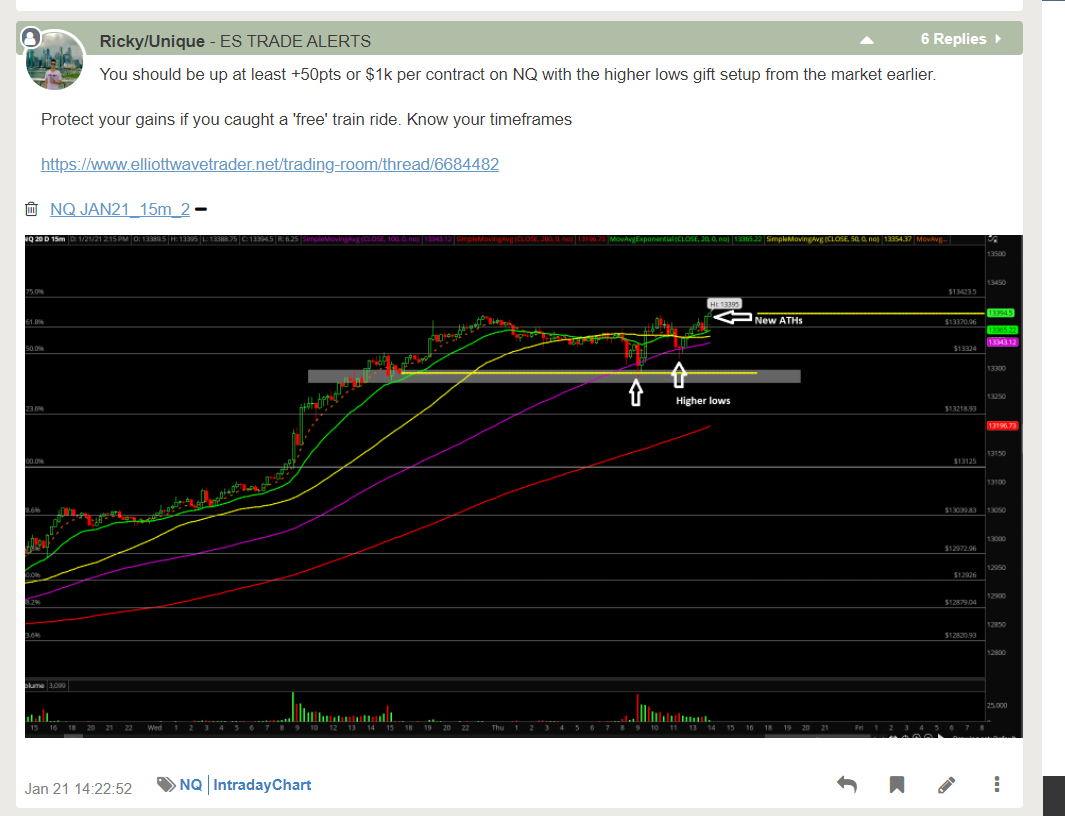Click the ES TRADE ALERTS label
The width and height of the screenshot is (1065, 816).
point(295,41)
